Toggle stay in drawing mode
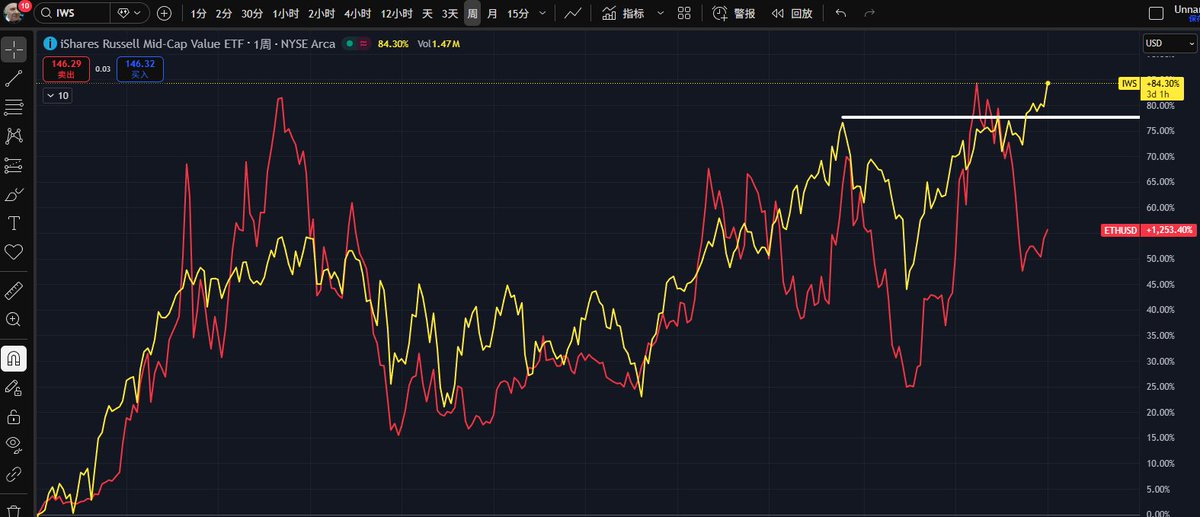 point(14,386)
